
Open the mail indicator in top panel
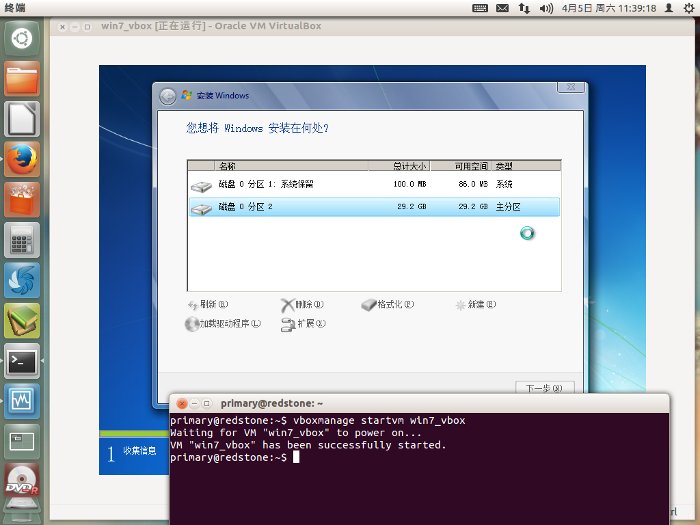(502, 8)
